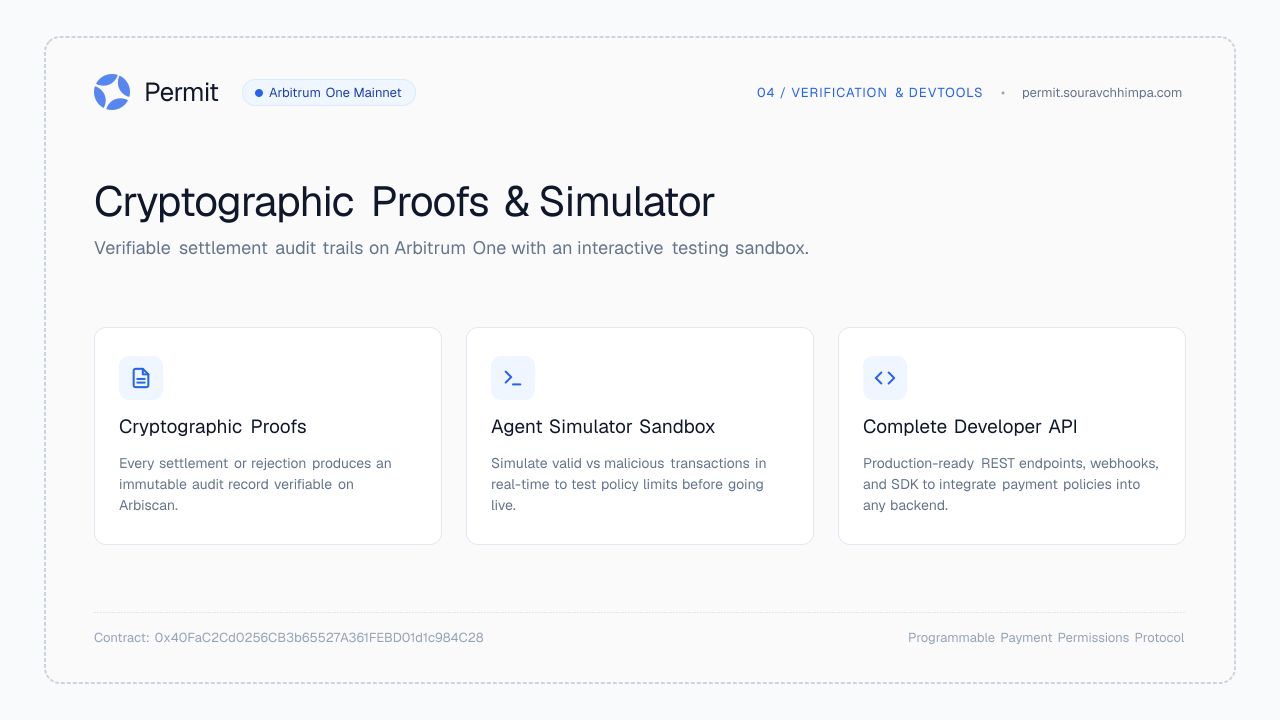Click the Permit logo icon
The height and width of the screenshot is (720, 1280).
(x=112, y=92)
